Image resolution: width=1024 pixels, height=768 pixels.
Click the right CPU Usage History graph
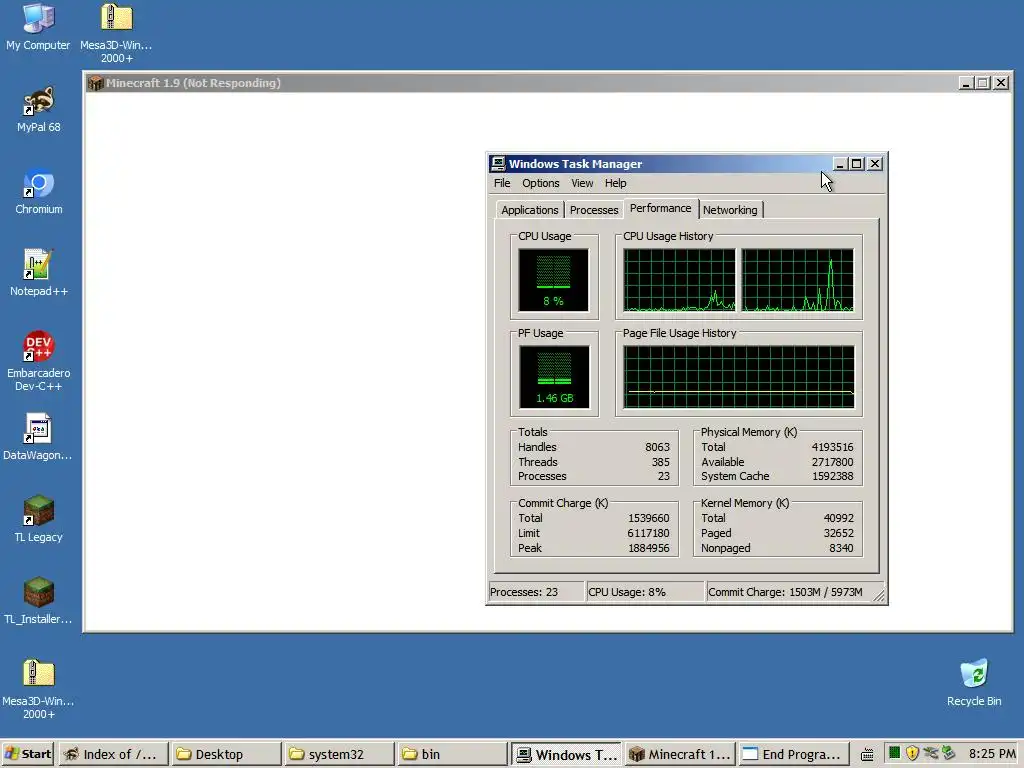pyautogui.click(x=797, y=280)
